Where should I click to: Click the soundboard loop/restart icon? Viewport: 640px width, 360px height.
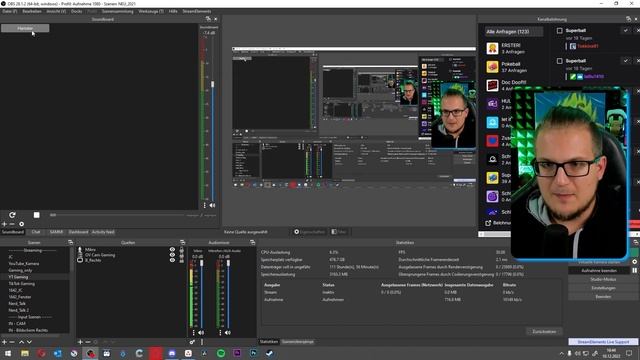click(x=12, y=215)
